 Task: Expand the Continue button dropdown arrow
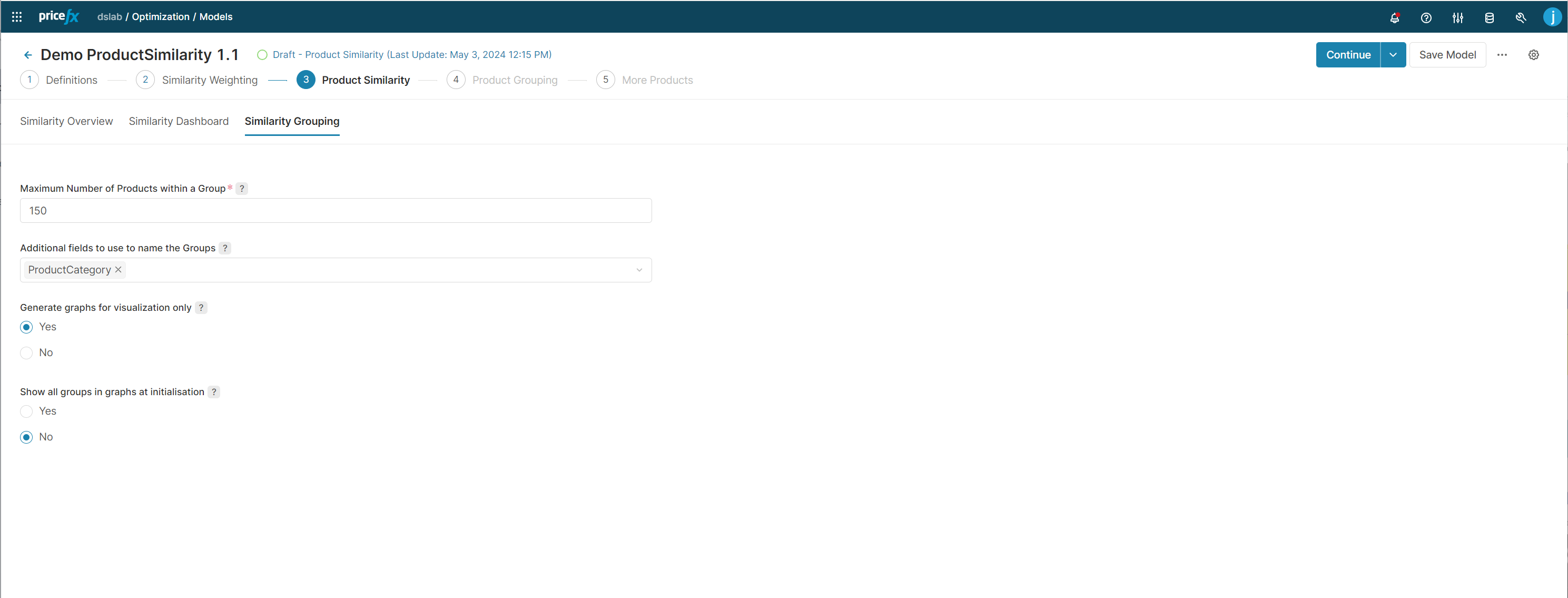(x=1393, y=55)
